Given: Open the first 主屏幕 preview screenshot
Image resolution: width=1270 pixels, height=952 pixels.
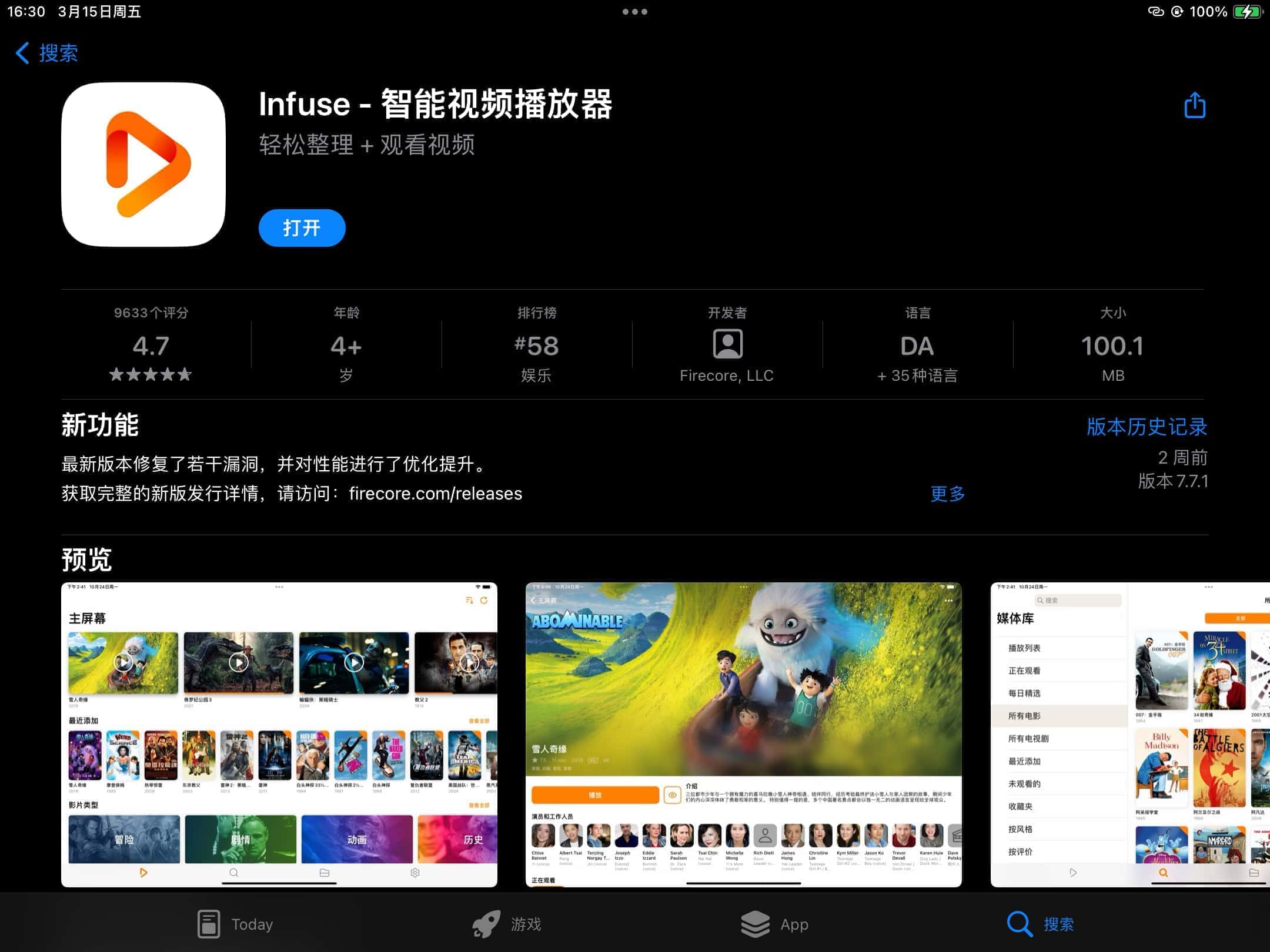Looking at the screenshot, I should (x=279, y=735).
